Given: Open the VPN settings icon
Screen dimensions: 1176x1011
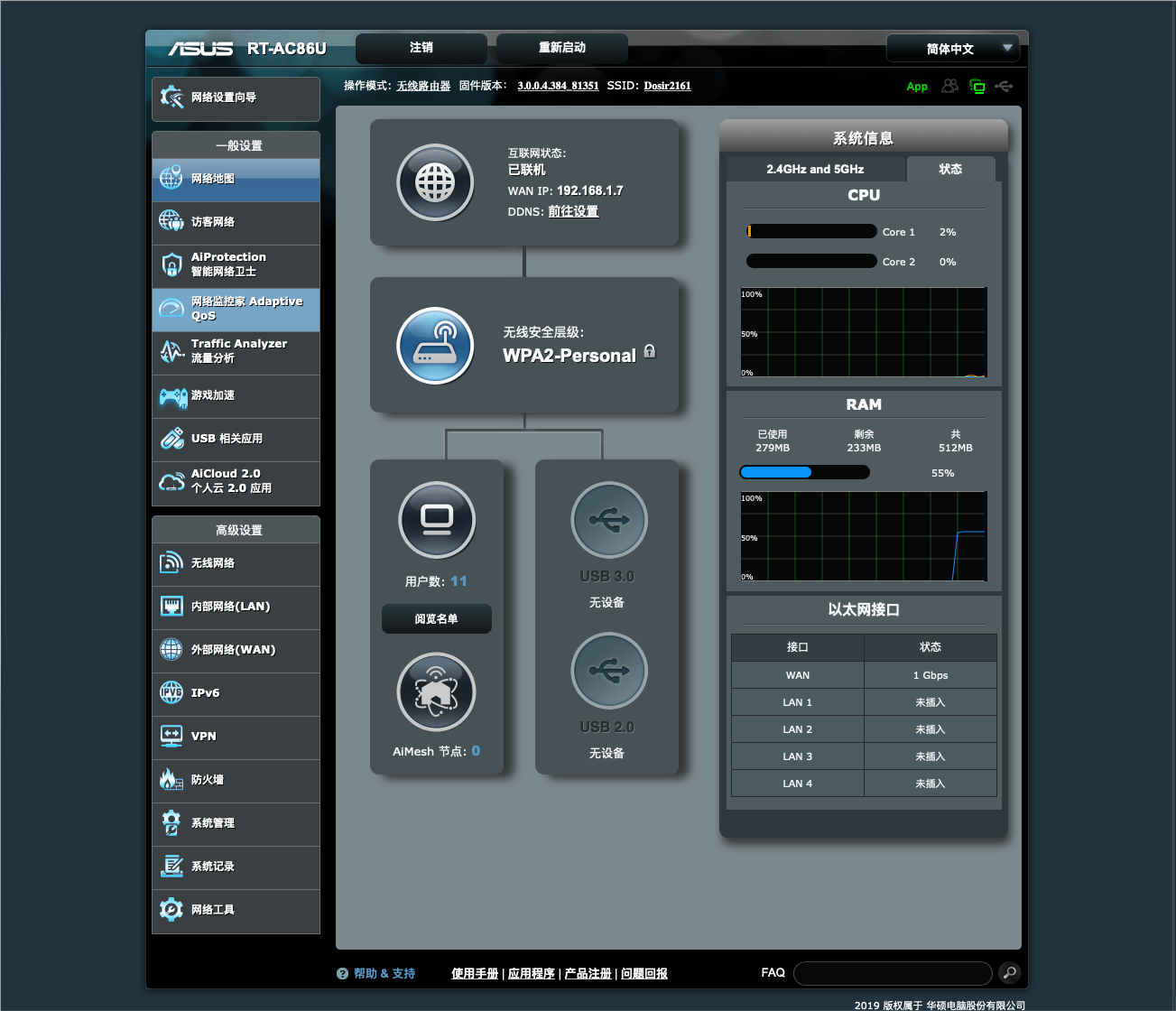Looking at the screenshot, I should click(x=171, y=736).
